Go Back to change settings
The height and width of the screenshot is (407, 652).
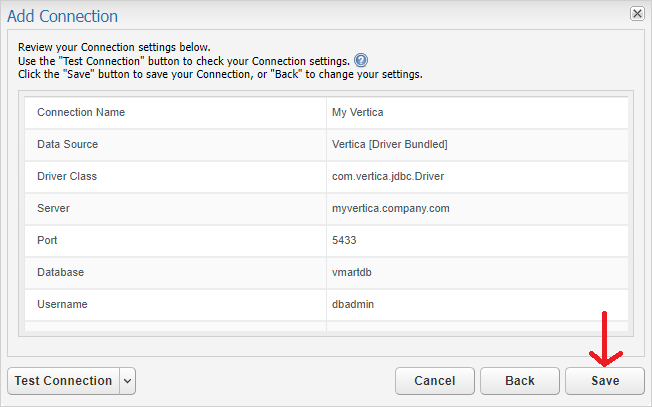pyautogui.click(x=520, y=381)
